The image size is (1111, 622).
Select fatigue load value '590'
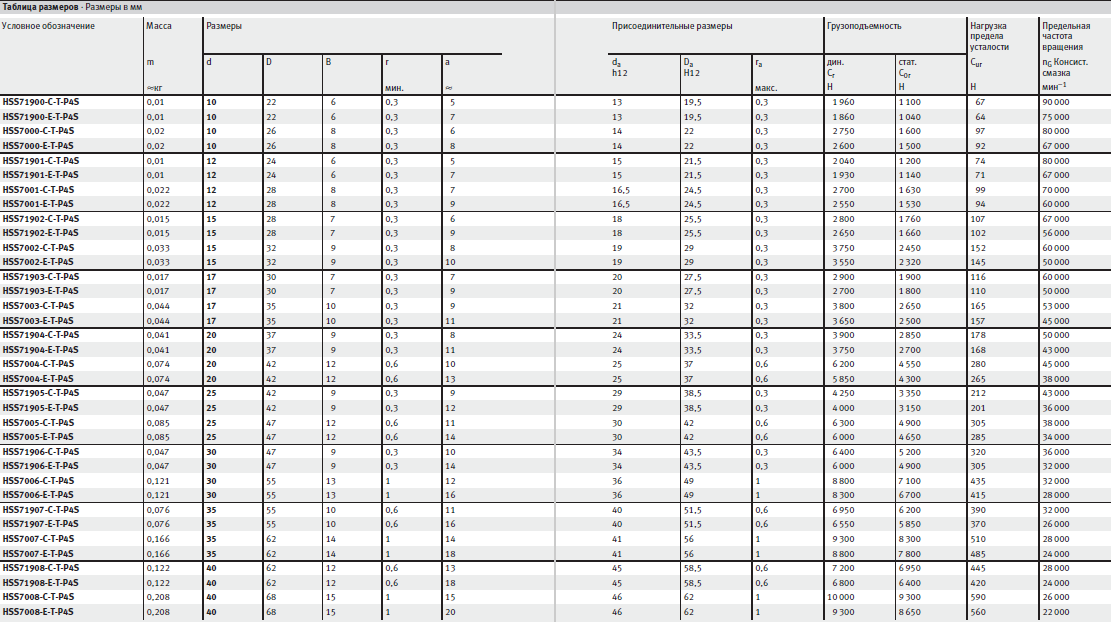coord(978,597)
